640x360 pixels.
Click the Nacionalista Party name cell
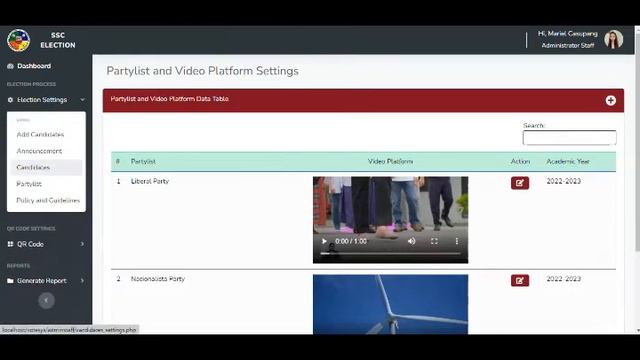pos(158,279)
